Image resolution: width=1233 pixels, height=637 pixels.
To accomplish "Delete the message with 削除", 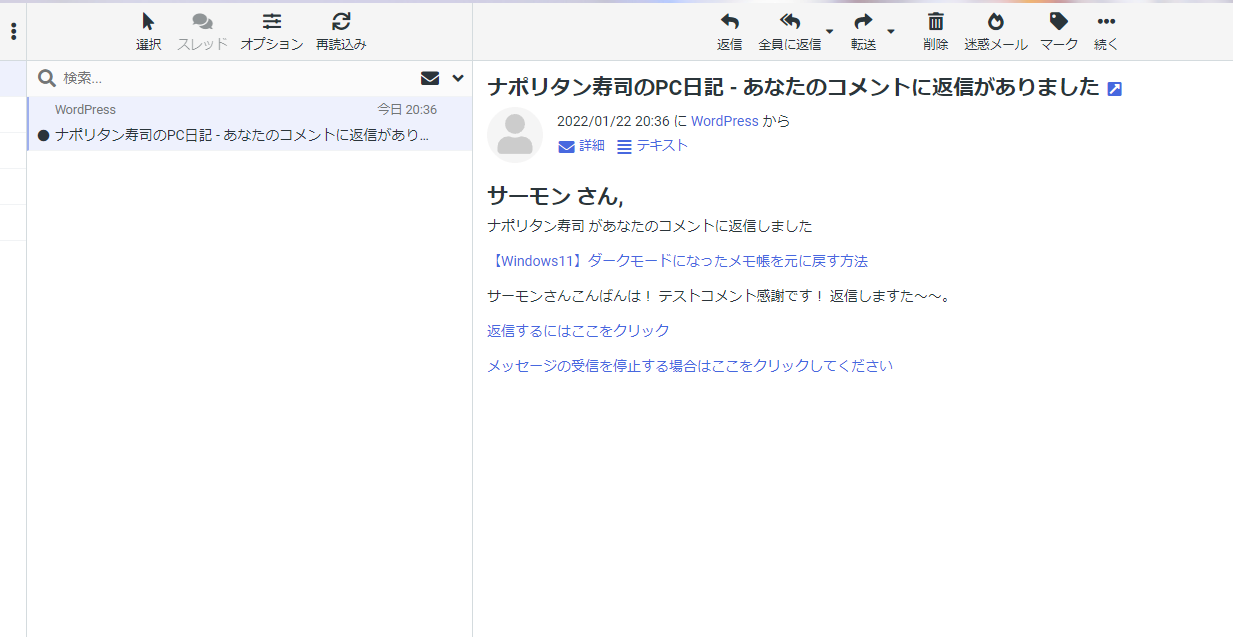I will pyautogui.click(x=936, y=32).
